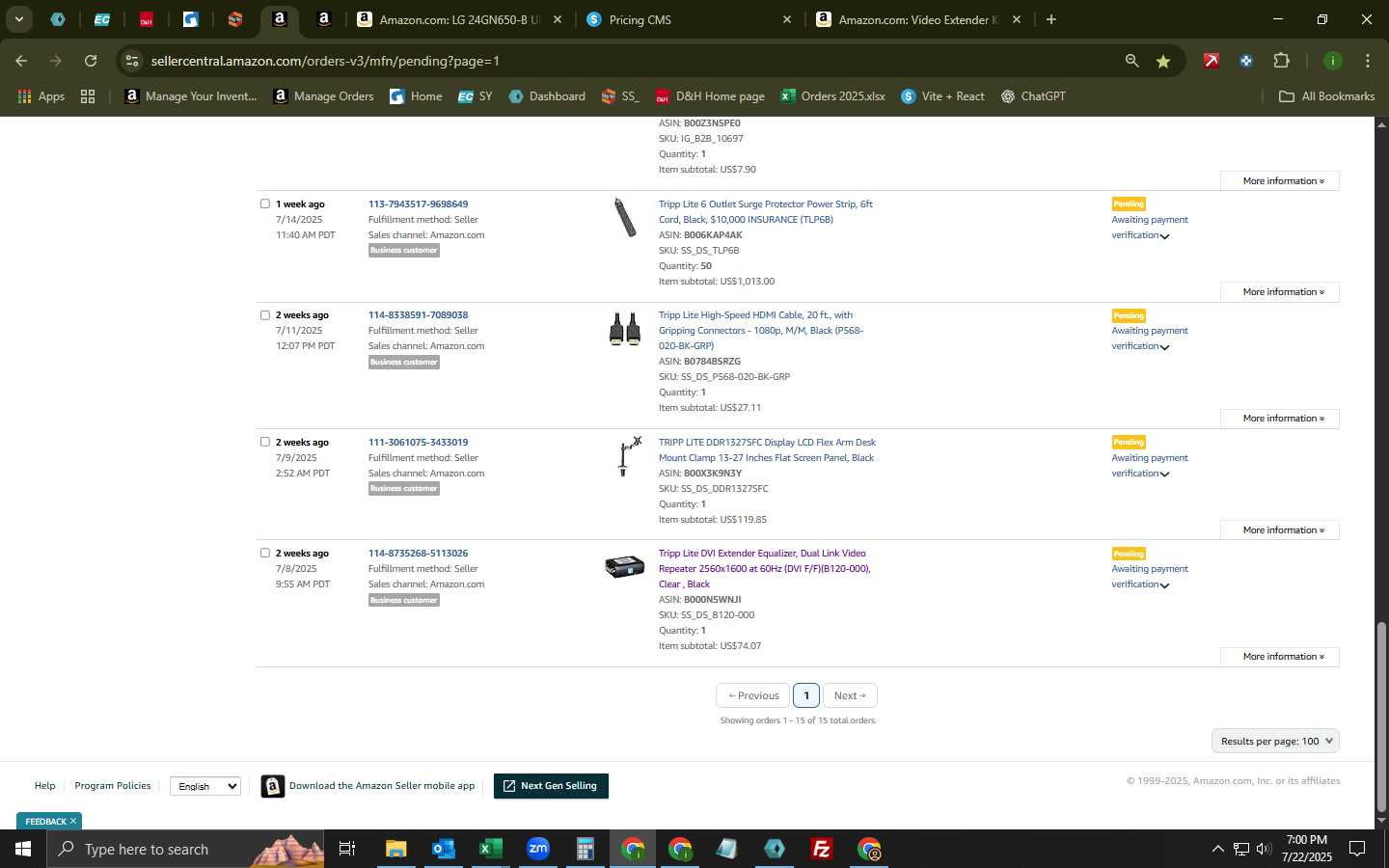Click the surge protector product thumbnail

(625, 218)
